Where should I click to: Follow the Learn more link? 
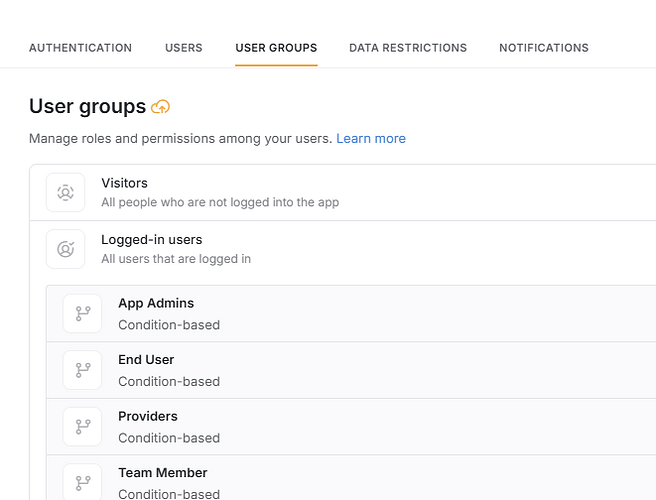[x=371, y=139]
